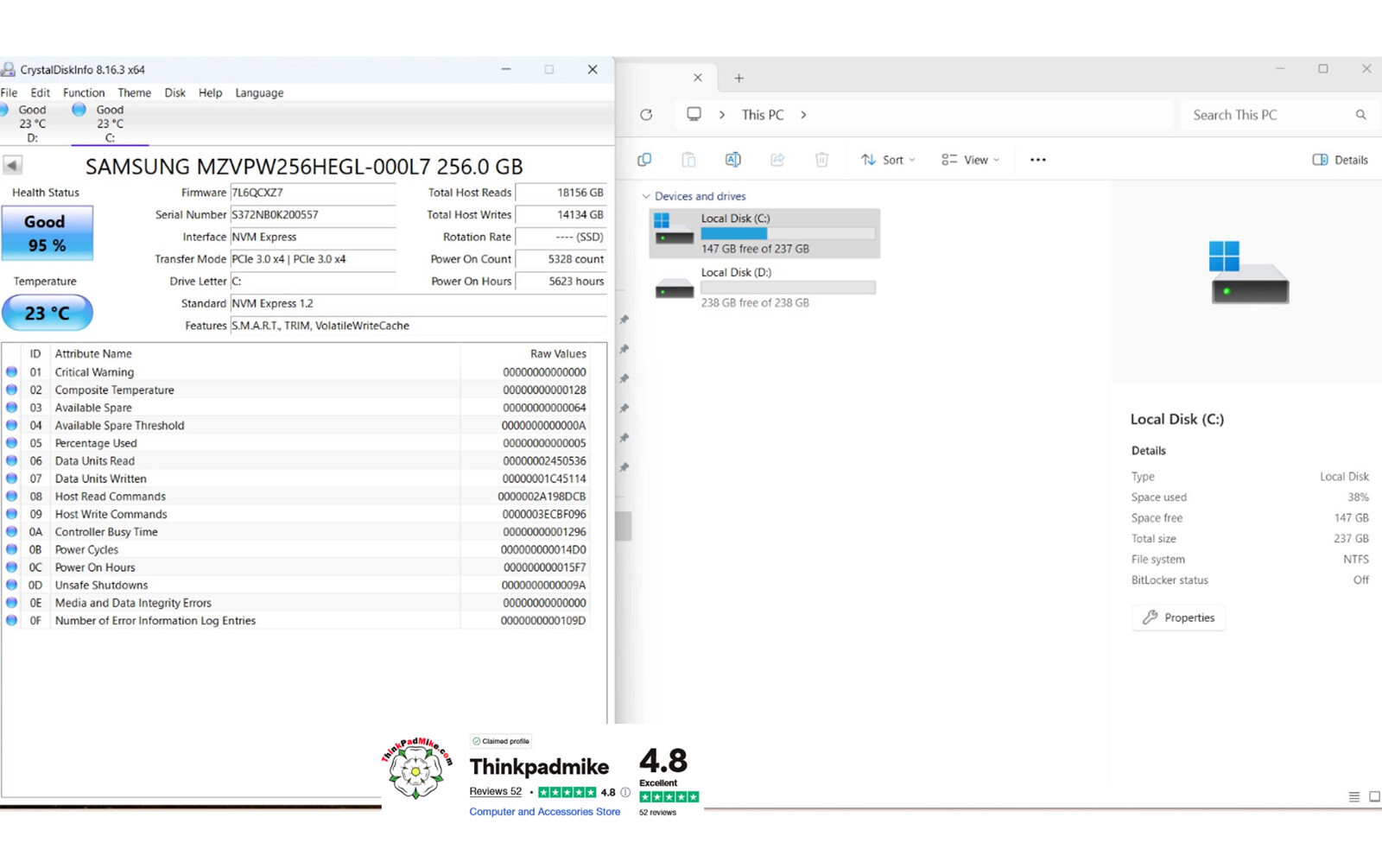1382x868 pixels.
Task: Click the Explorer navigation pane scrollbar
Action: 624,526
